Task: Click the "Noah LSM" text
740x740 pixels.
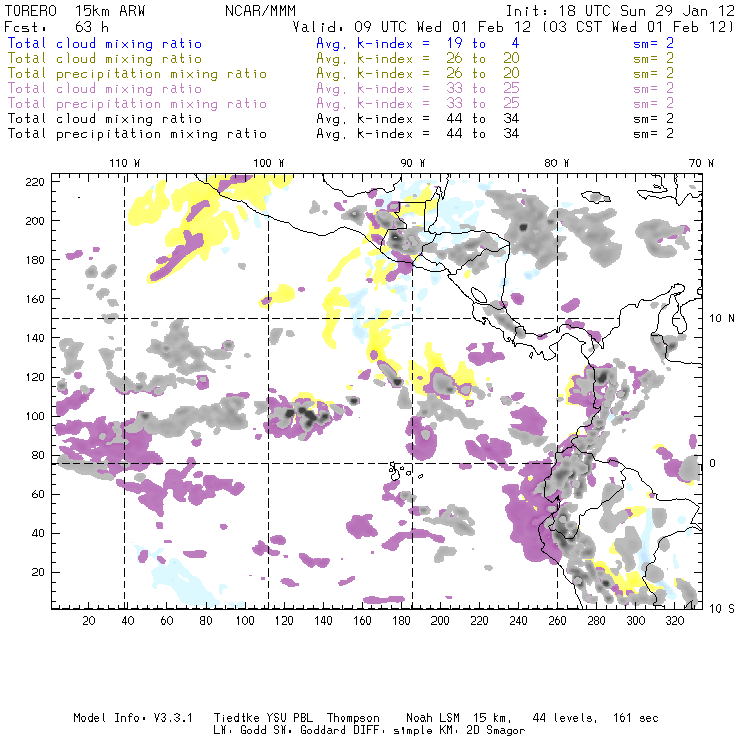Action: pos(433,718)
